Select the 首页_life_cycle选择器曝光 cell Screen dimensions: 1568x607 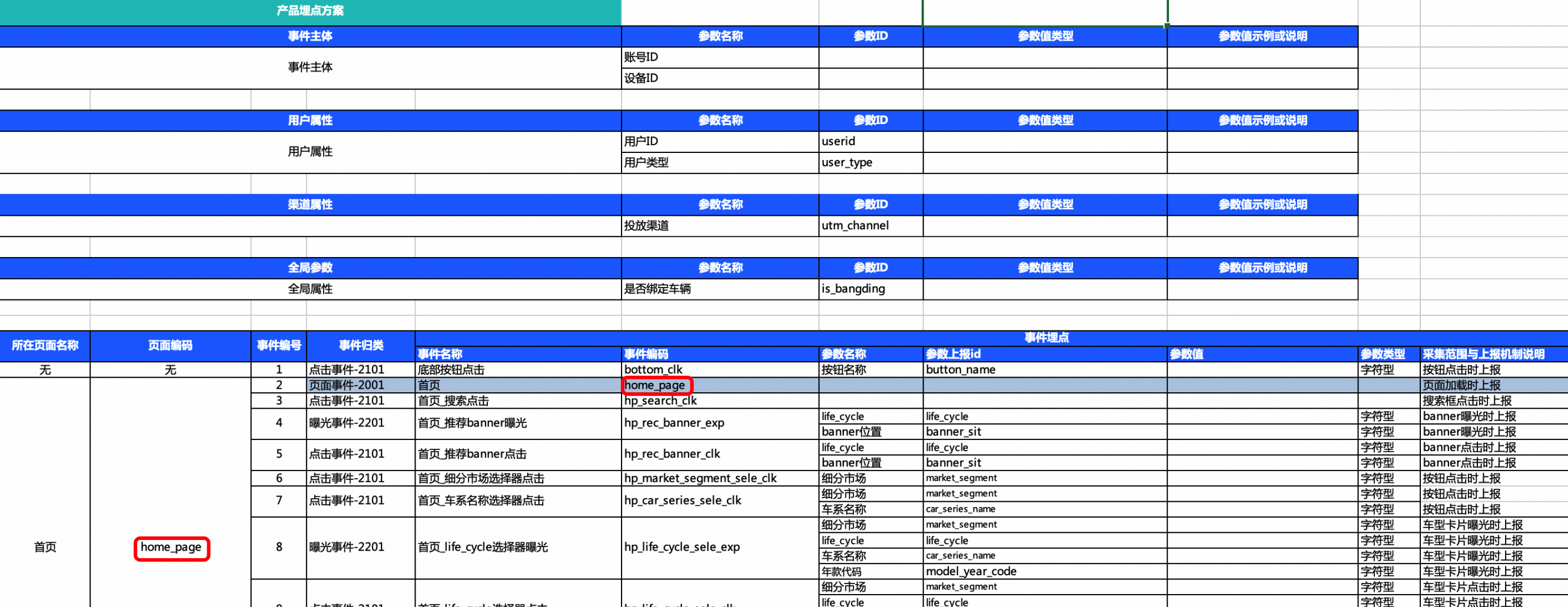coord(519,548)
